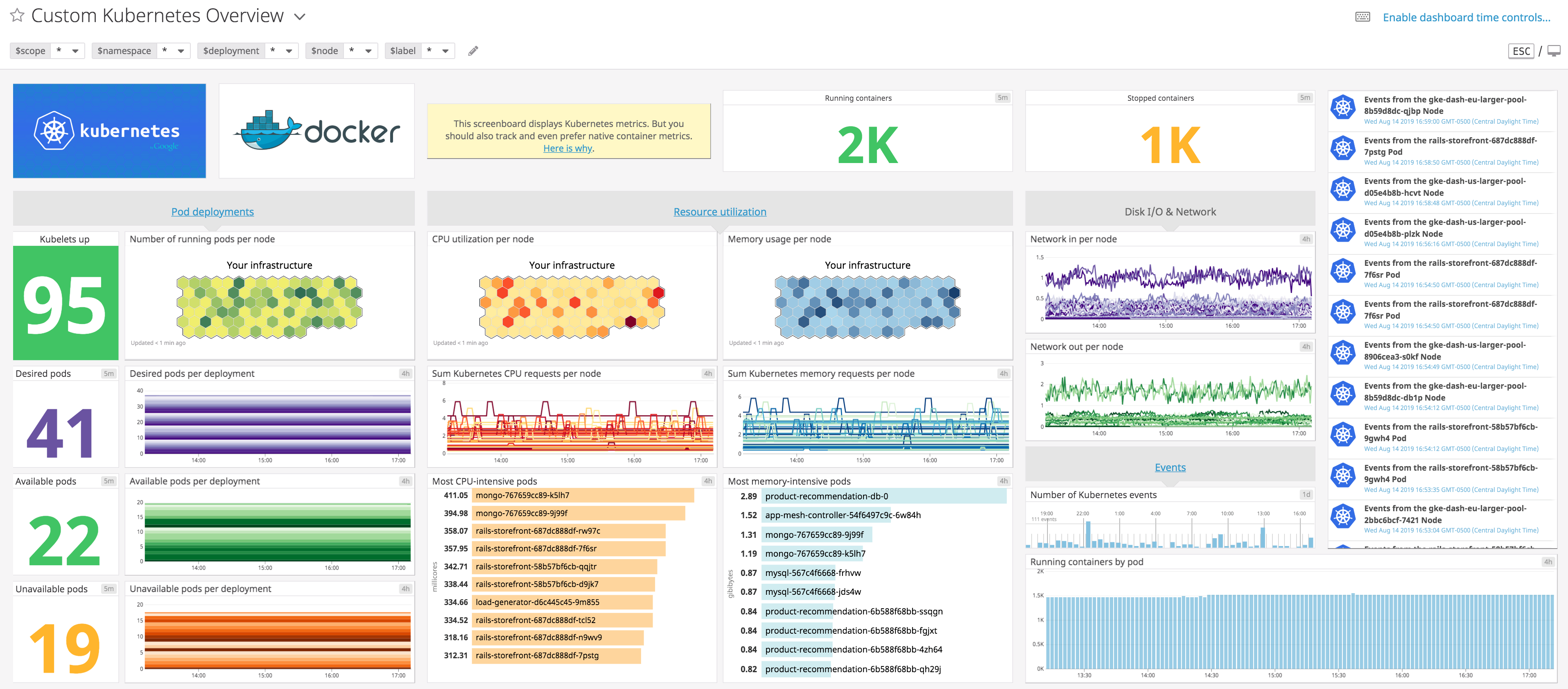The width and height of the screenshot is (1568, 689).
Task: Open the Events section link
Action: [x=1169, y=467]
